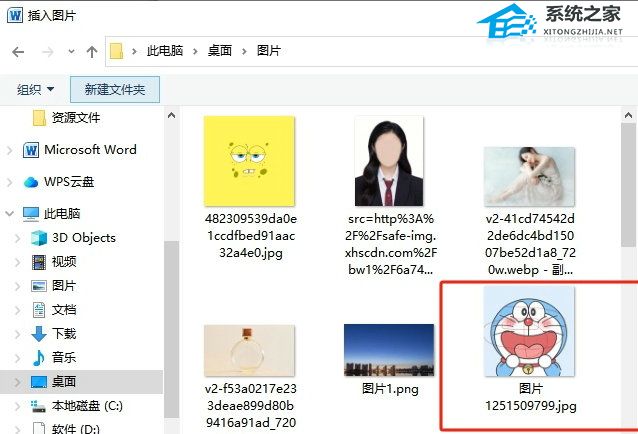Click the Microsoft Word sidebar icon
The image size is (638, 434).
click(31, 150)
